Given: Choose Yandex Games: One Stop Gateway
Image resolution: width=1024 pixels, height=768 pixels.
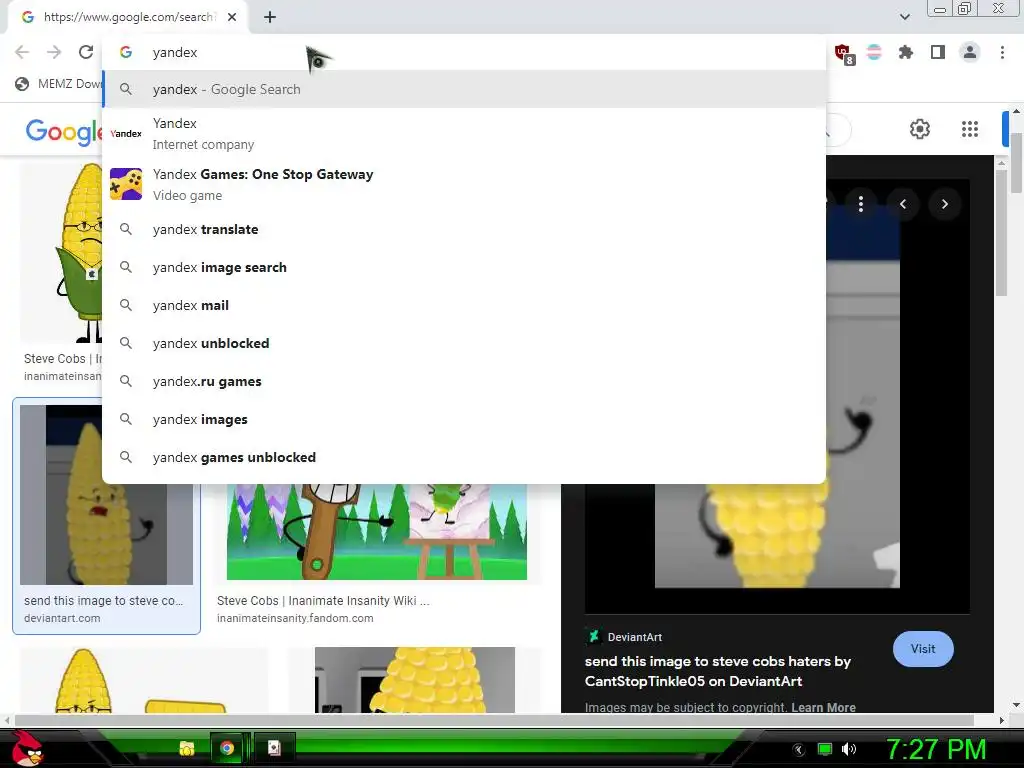Looking at the screenshot, I should tap(464, 185).
